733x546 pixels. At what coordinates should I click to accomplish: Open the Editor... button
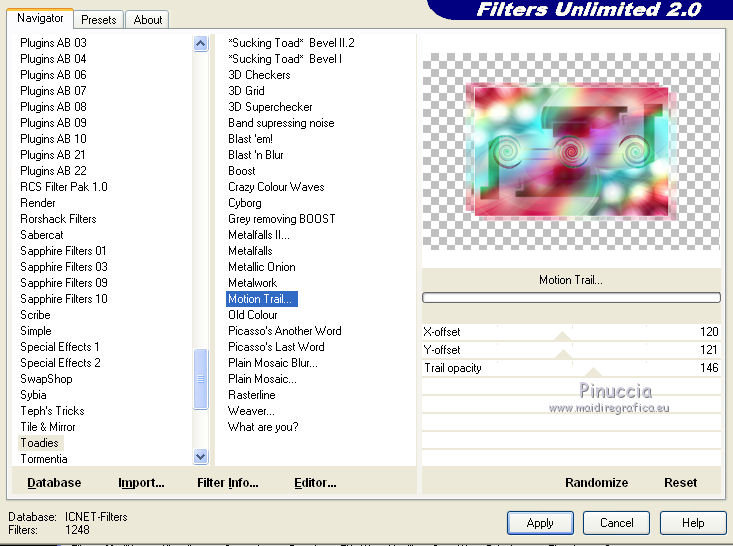tap(315, 482)
